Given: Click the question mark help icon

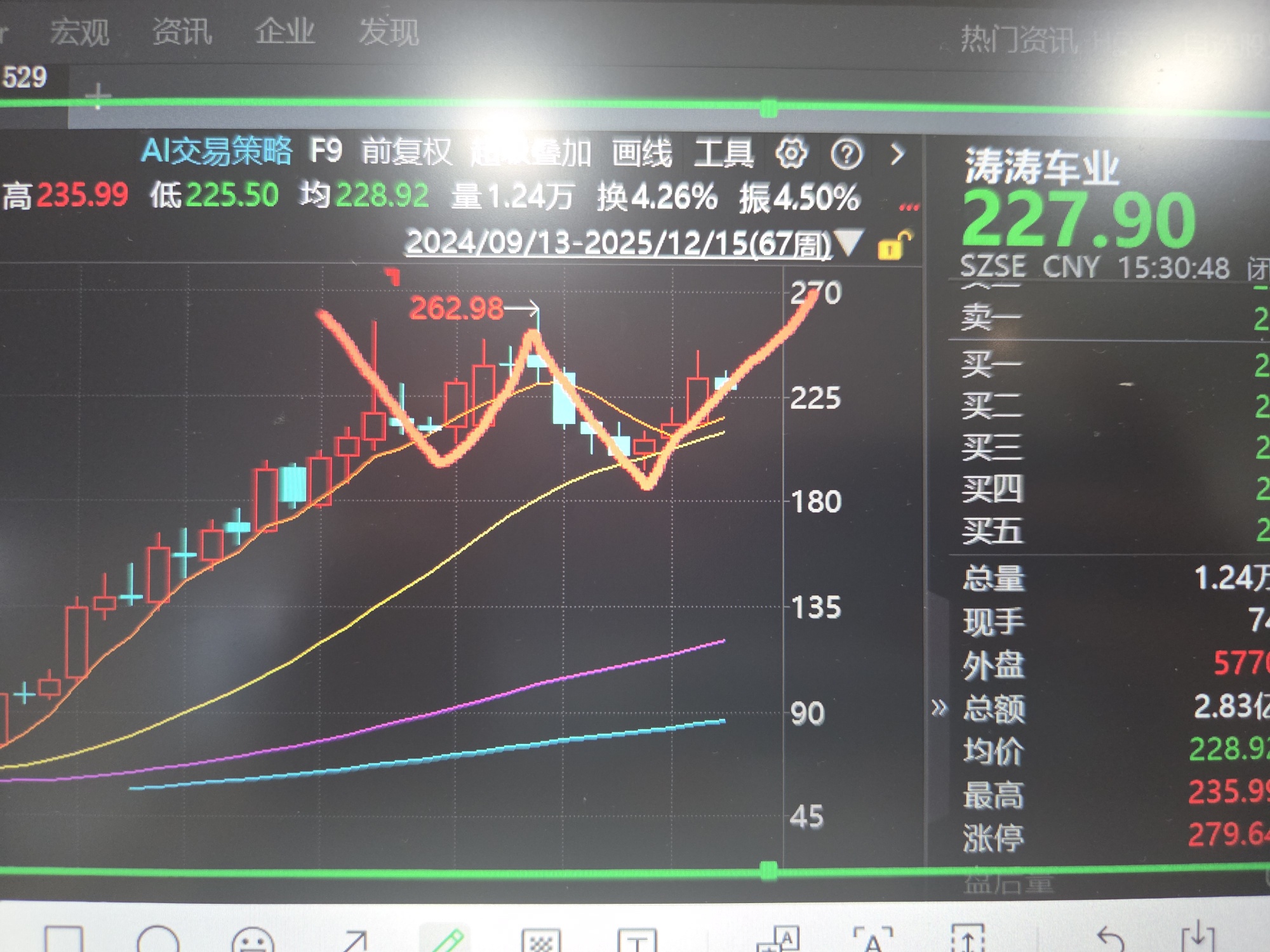Looking at the screenshot, I should pos(846,154).
